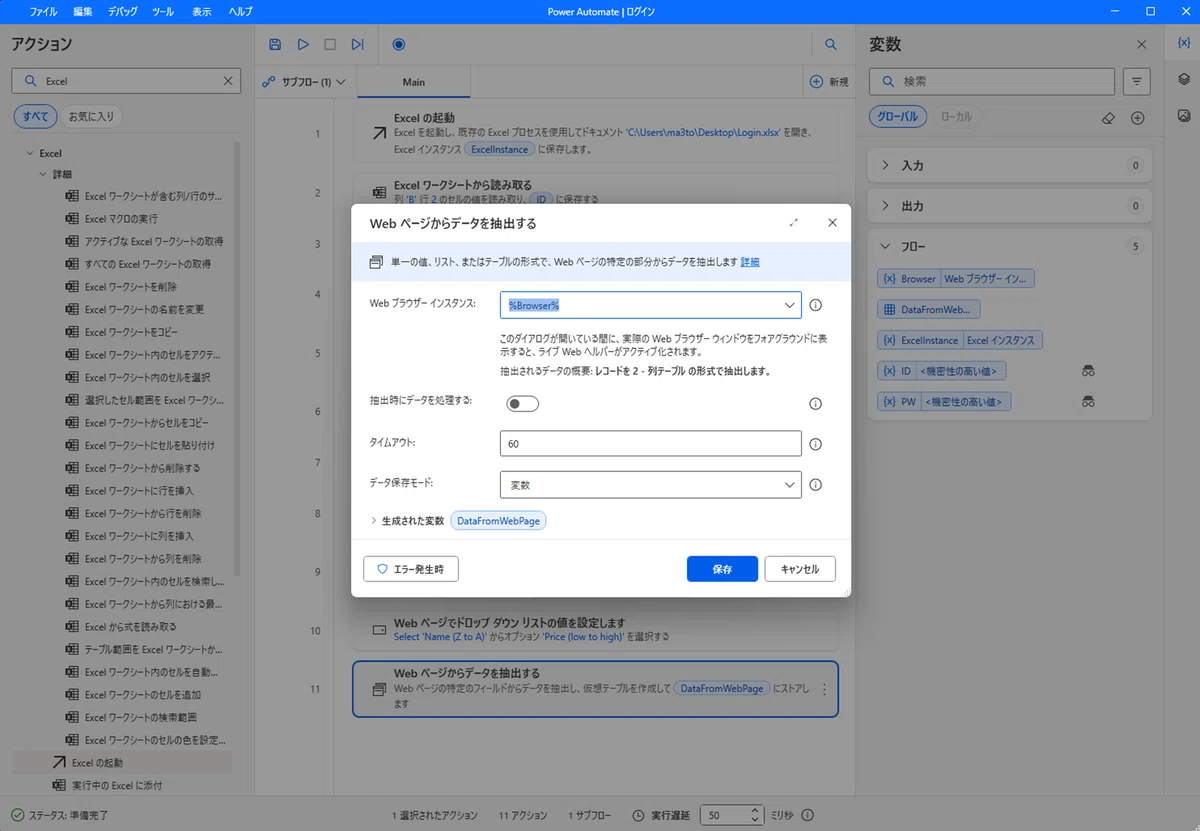Collapse the 詳細 subgroup
This screenshot has height=831, width=1200.
(x=43, y=174)
